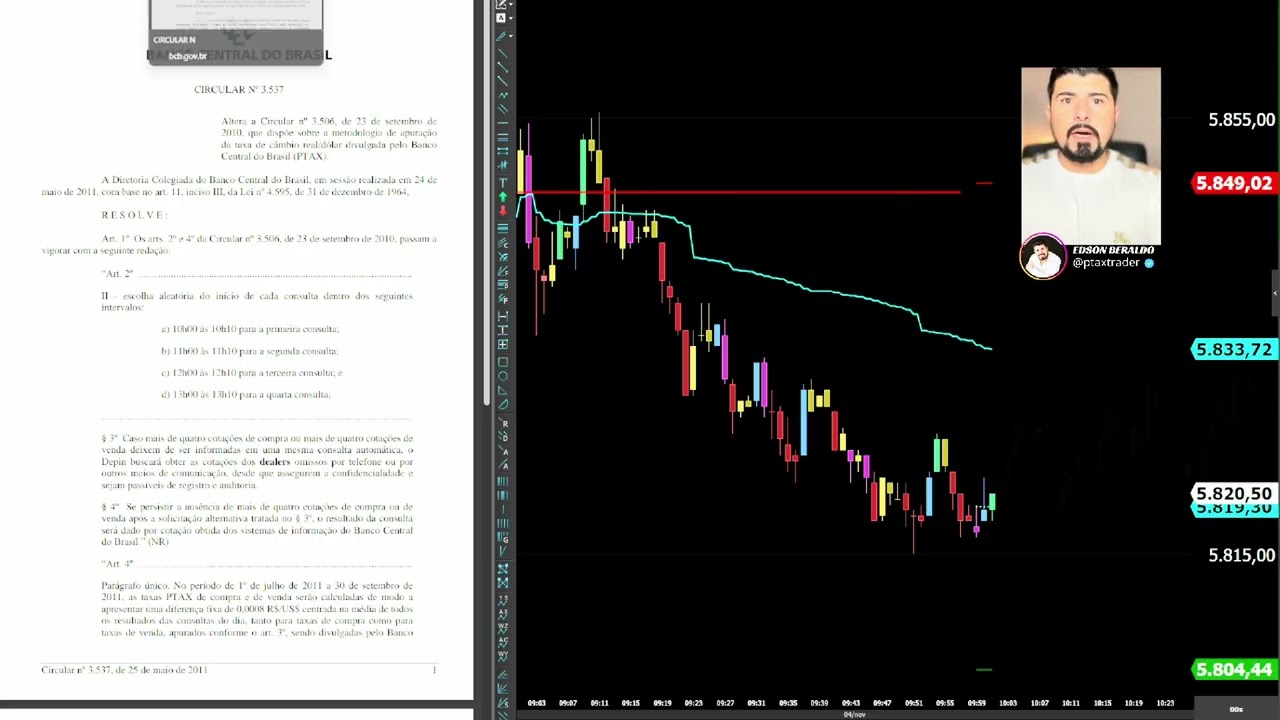Click the 5.815,00 price axis value

coord(1241,555)
